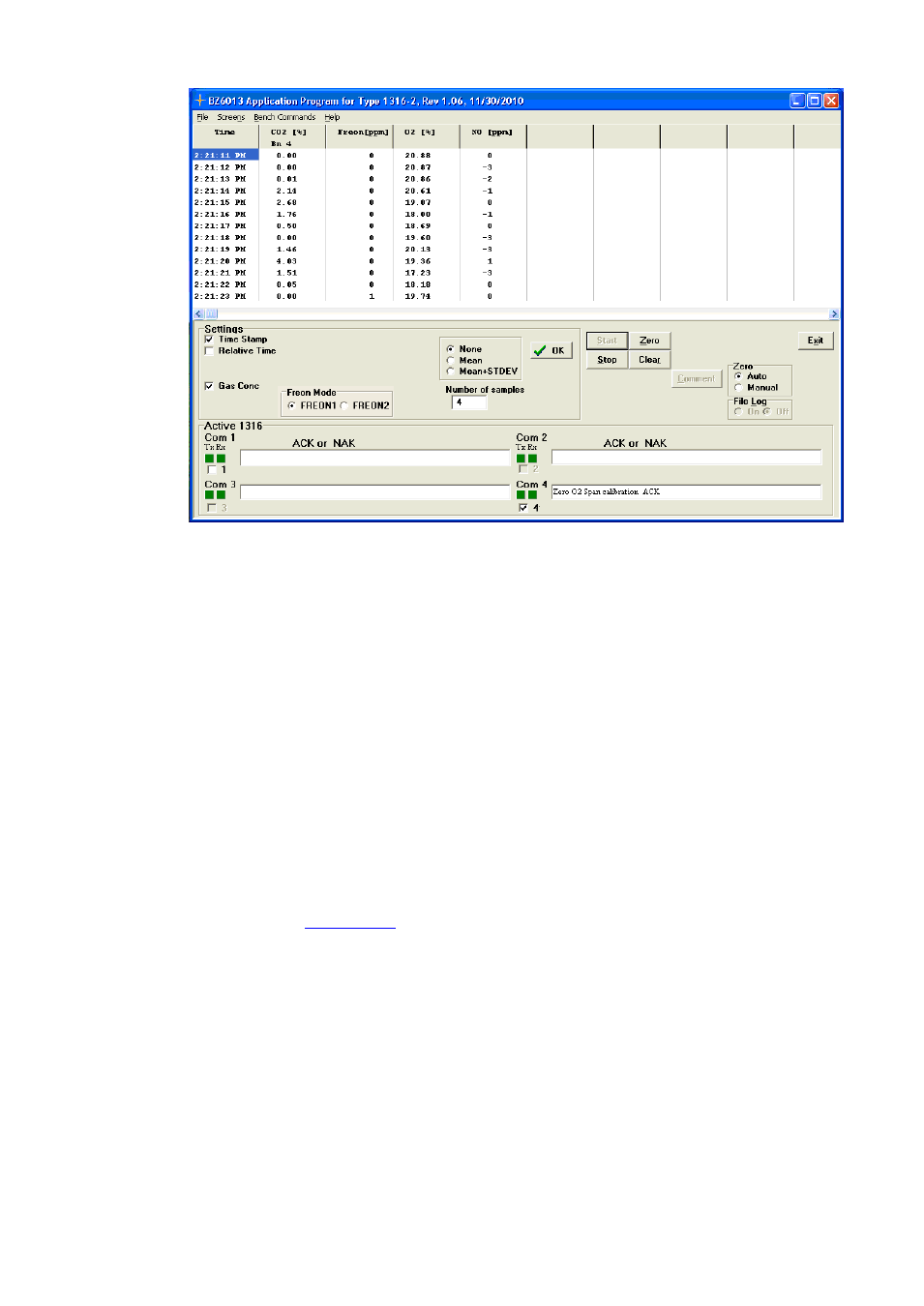Check the Com 1 port checkbox
Viewport: 924px width, 1306px height.
pyautogui.click(x=212, y=470)
